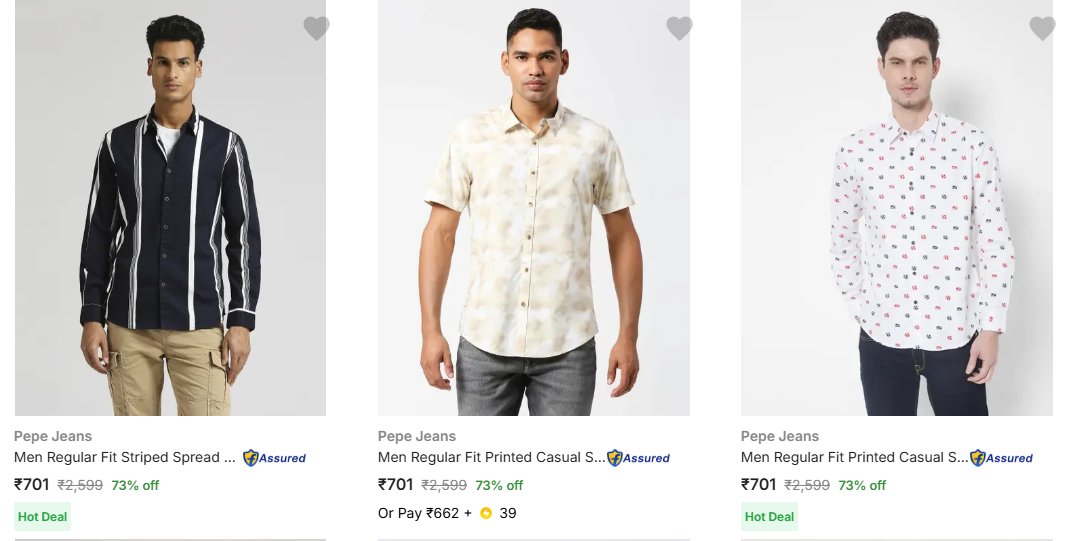The image size is (1081, 541).
Task: Click Pepe Jeans brand on the middle product
Action: pos(417,436)
